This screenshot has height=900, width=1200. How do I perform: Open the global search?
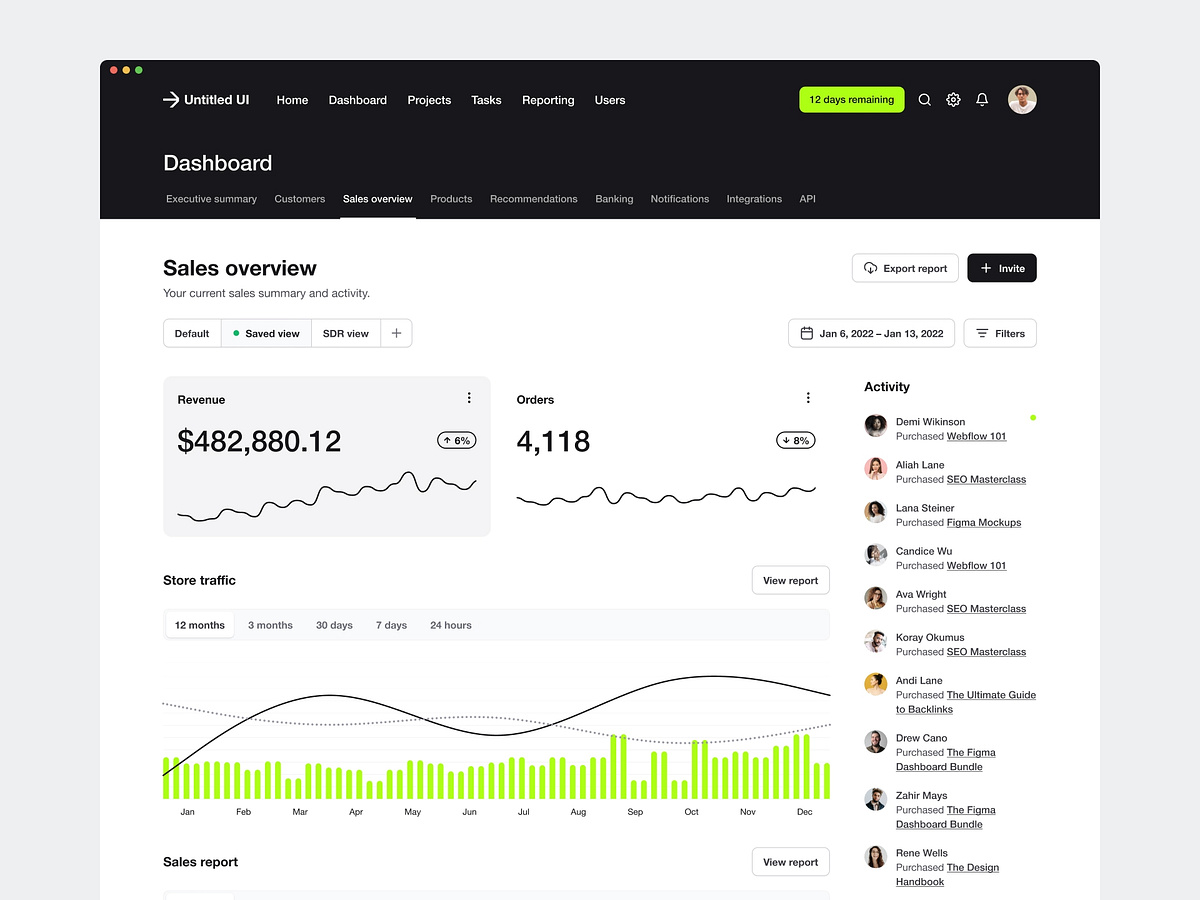[x=924, y=99]
